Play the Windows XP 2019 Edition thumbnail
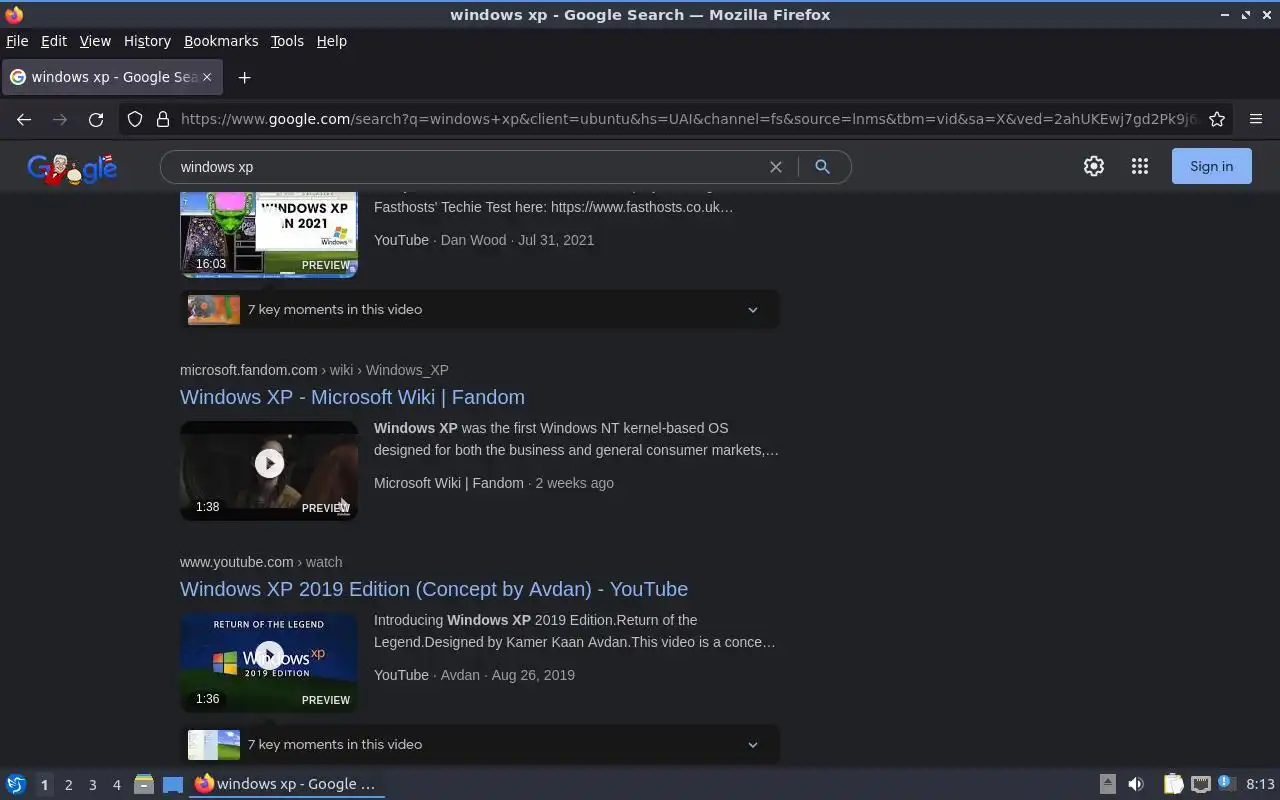The image size is (1280, 800). 269,662
